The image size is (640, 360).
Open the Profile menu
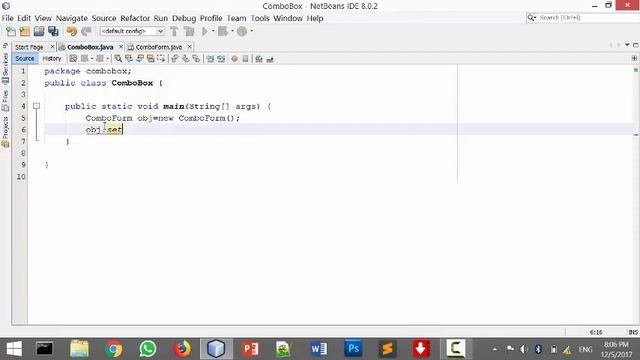pyautogui.click(x=211, y=18)
